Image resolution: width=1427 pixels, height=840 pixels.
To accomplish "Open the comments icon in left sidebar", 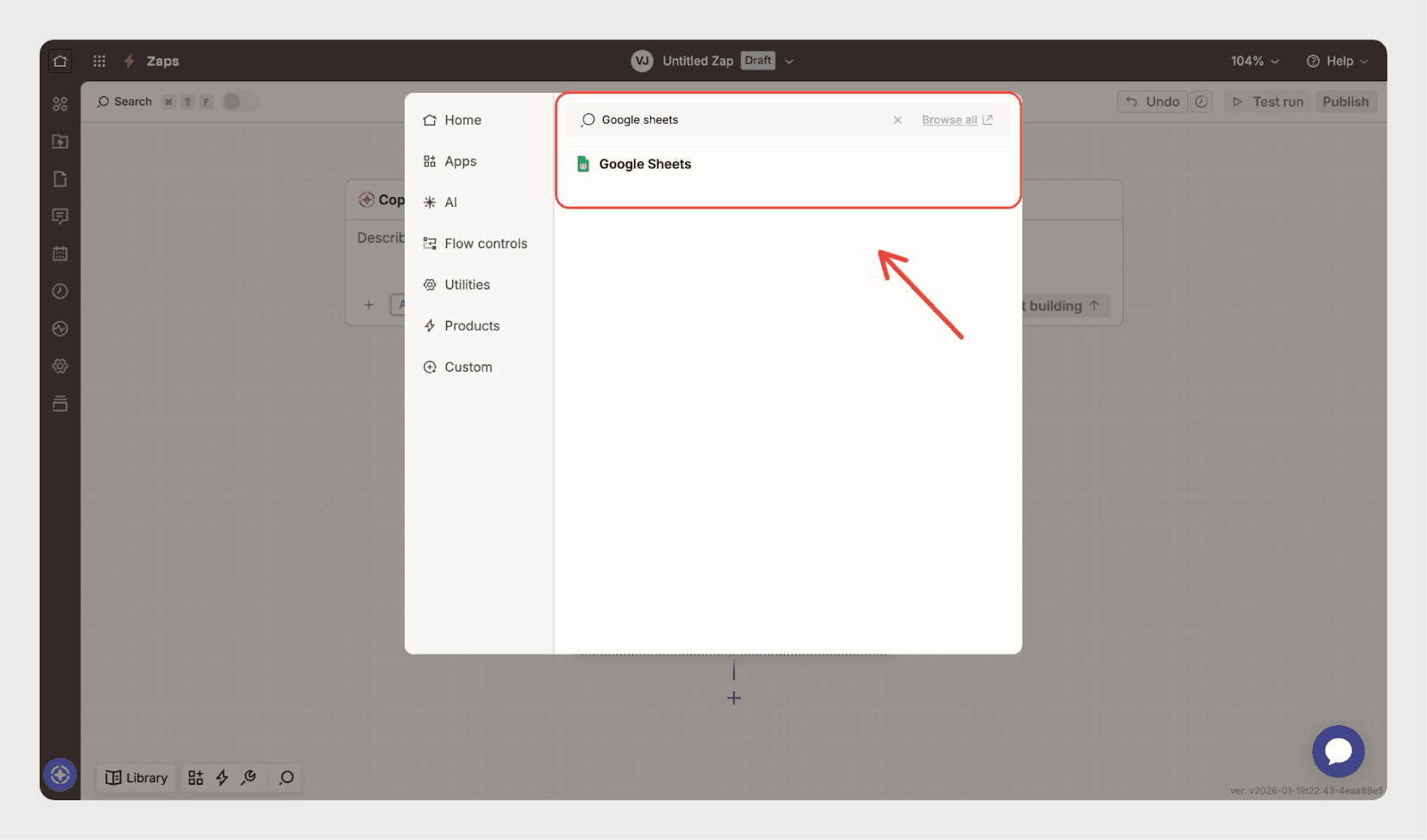I will [x=60, y=216].
